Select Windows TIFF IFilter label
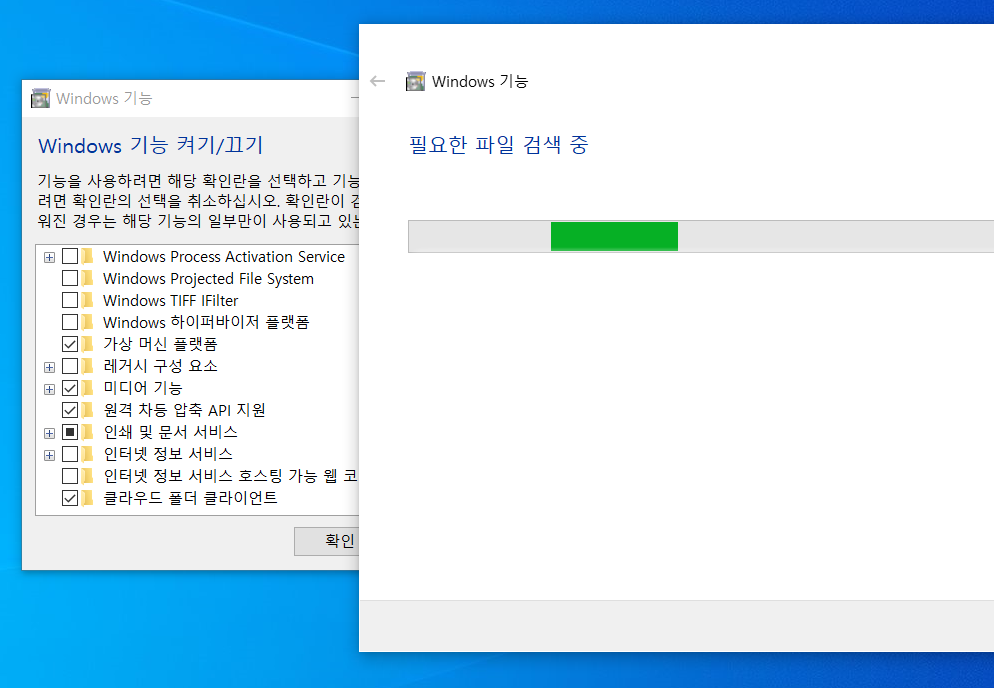This screenshot has width=994, height=688. tap(171, 300)
